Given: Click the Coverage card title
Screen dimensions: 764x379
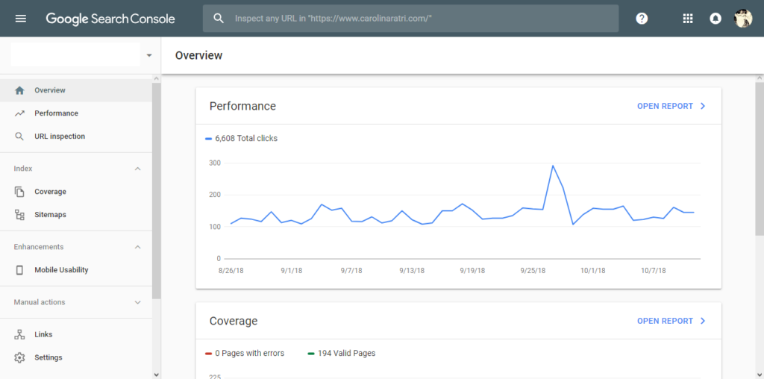Looking at the screenshot, I should [233, 321].
